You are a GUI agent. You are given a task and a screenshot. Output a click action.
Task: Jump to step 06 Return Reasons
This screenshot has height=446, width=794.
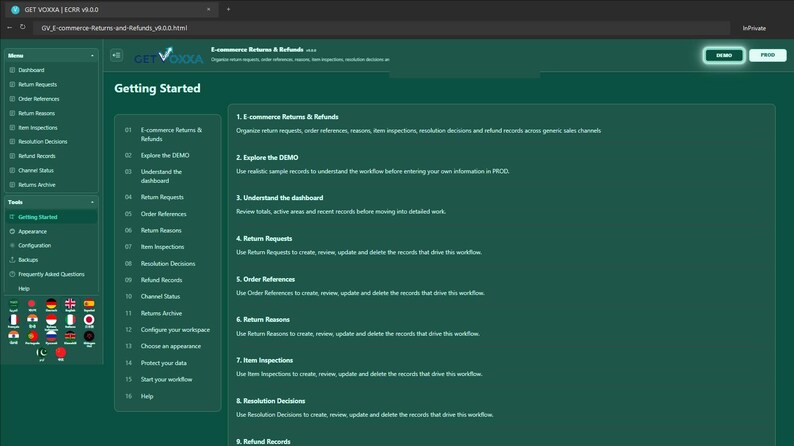pyautogui.click(x=168, y=230)
